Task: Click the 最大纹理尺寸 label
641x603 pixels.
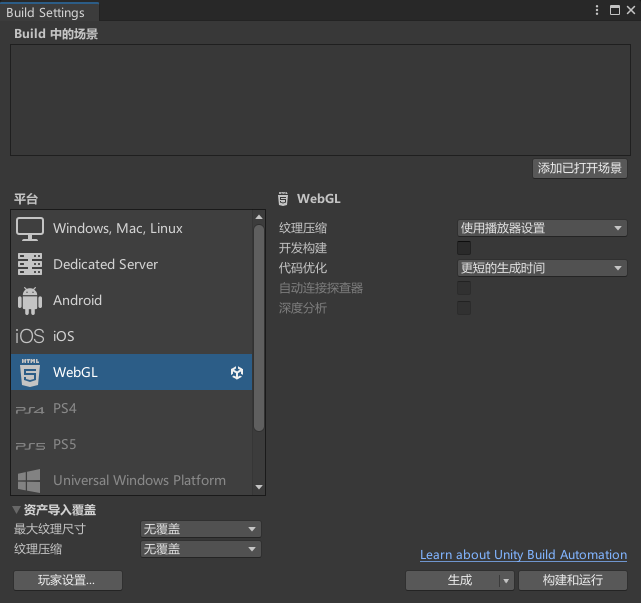Action: tap(50, 529)
